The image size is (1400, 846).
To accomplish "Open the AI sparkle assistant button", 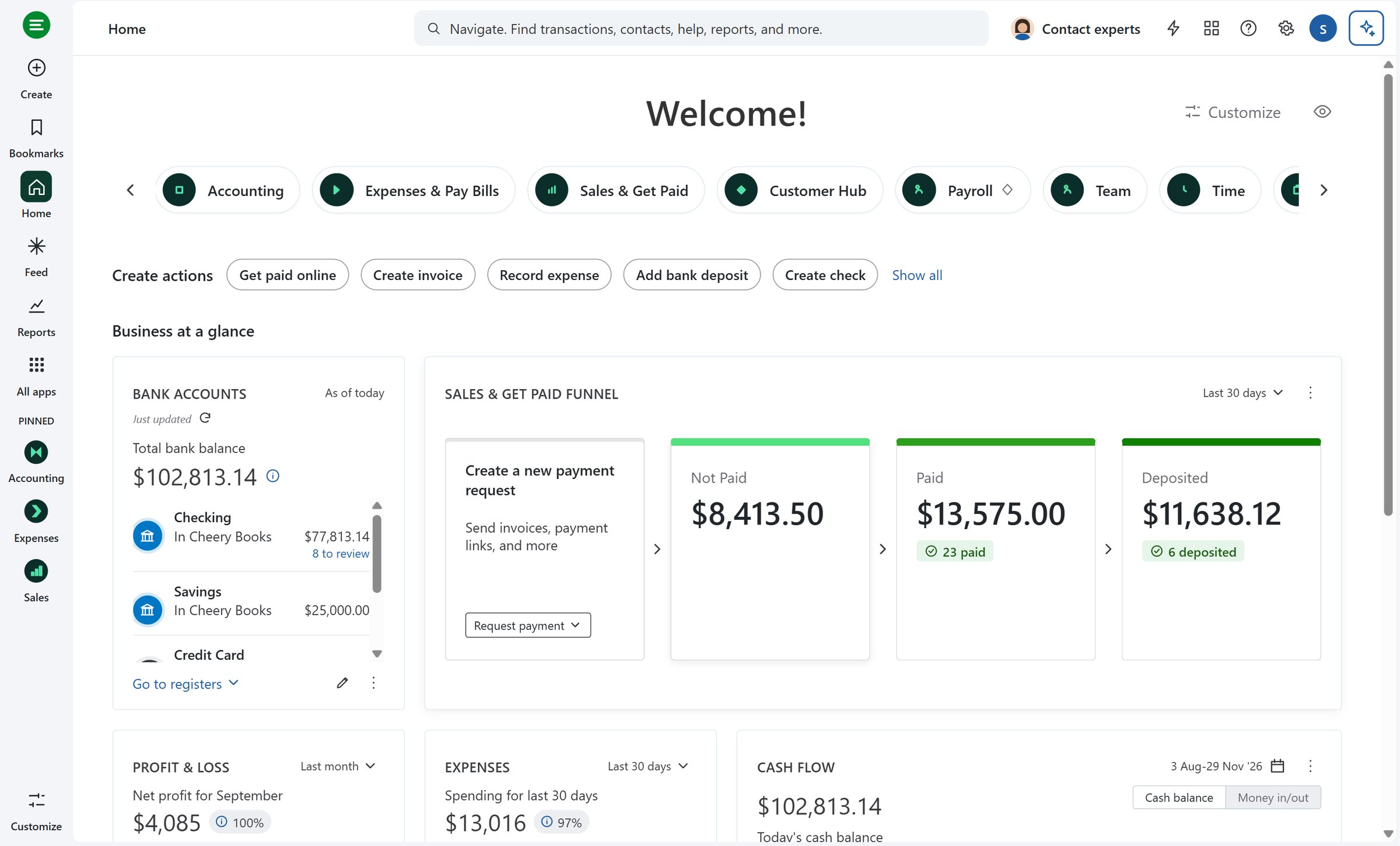I will point(1366,28).
